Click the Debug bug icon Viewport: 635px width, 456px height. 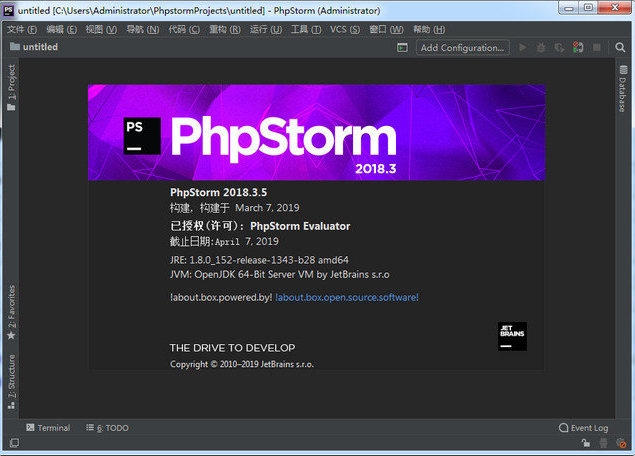[541, 47]
